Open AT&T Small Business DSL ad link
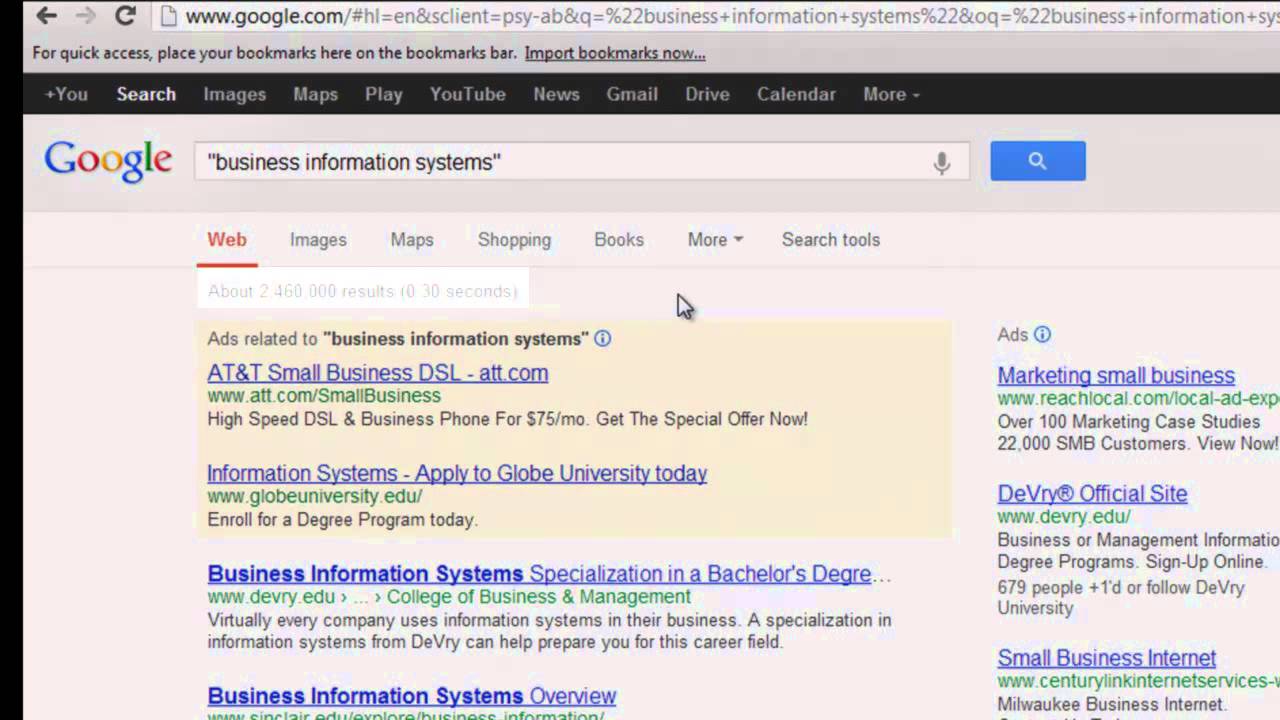Screen dimensions: 1280x720 coord(378,373)
